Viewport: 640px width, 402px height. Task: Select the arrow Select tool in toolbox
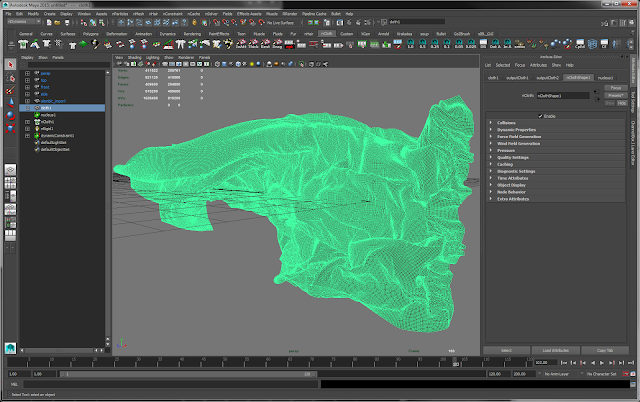click(x=10, y=64)
